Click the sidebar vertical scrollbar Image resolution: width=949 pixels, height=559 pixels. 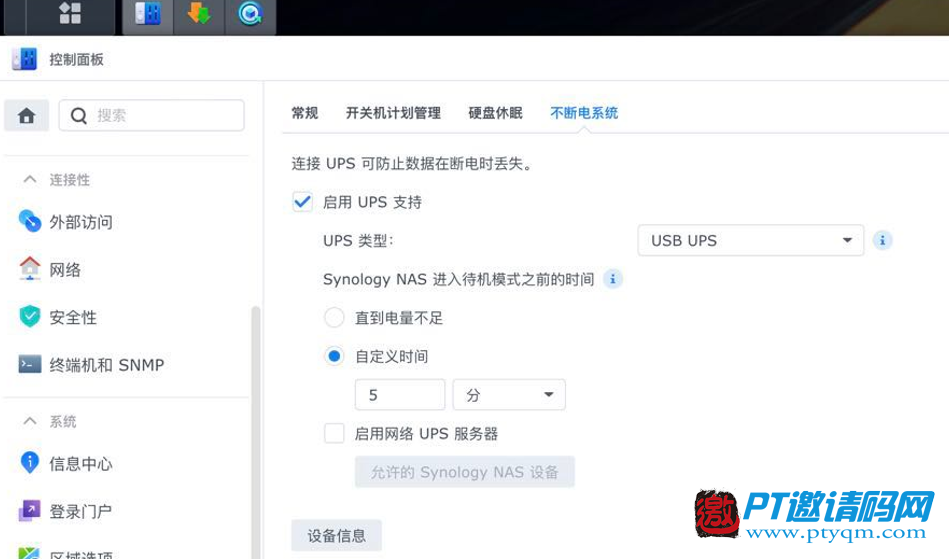coord(256,433)
